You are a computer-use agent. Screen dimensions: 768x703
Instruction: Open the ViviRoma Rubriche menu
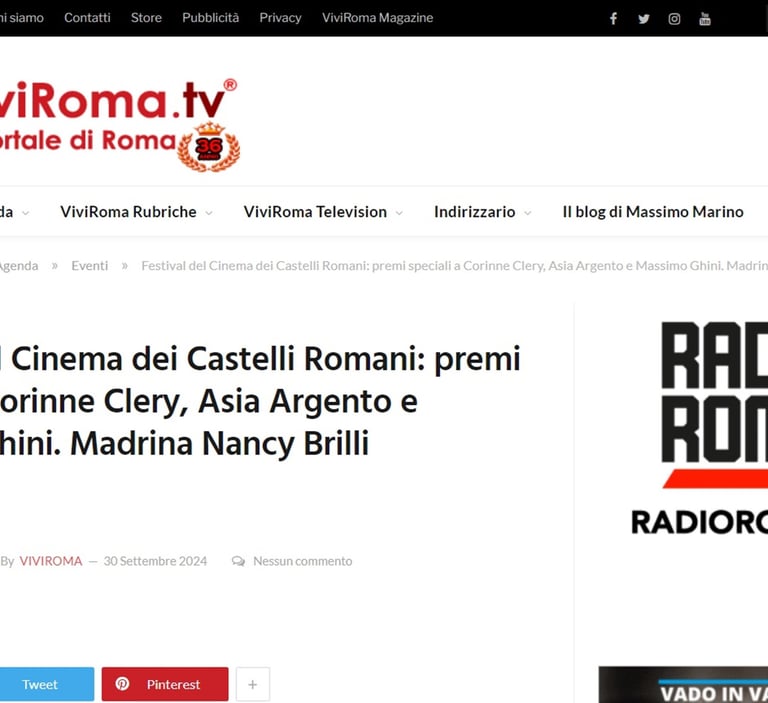pyautogui.click(x=128, y=212)
